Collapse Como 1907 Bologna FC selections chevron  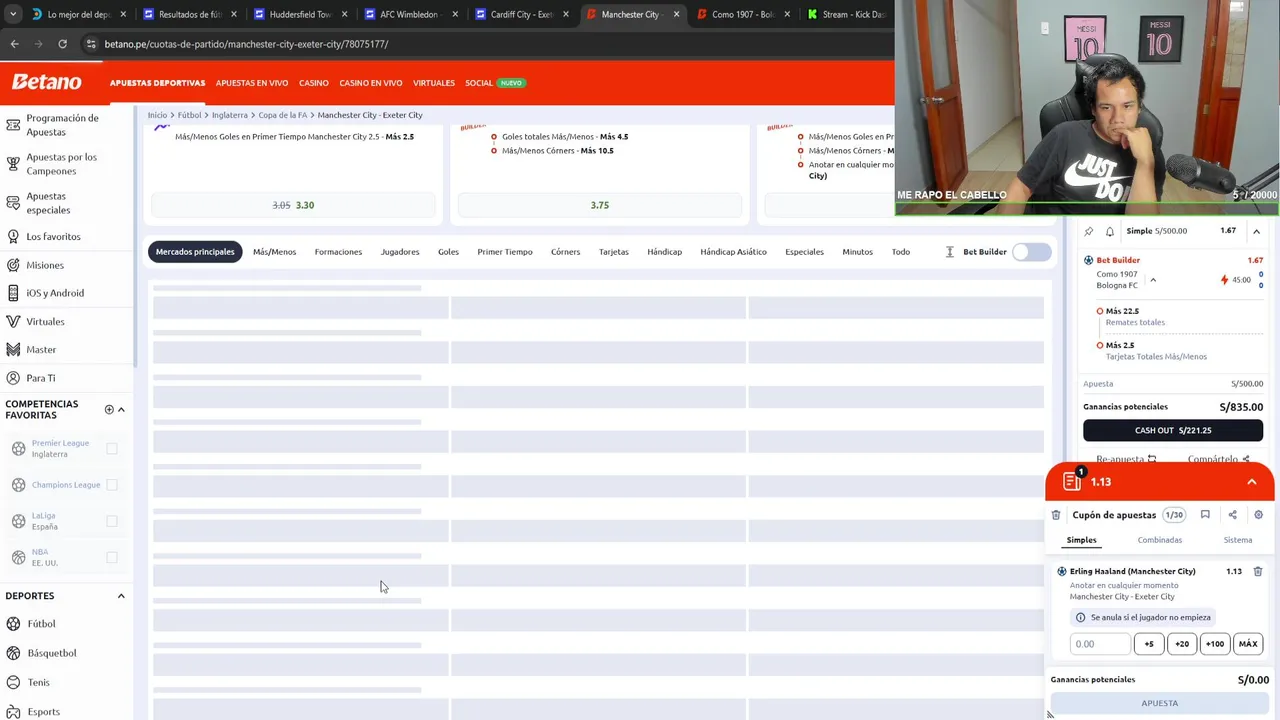pos(1153,280)
